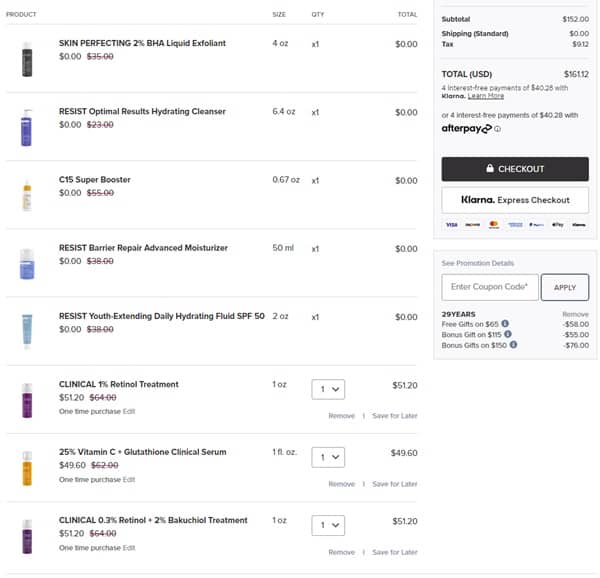This screenshot has width=600, height=578.
Task: Remove the 29YEARS promo code
Action: pos(576,314)
